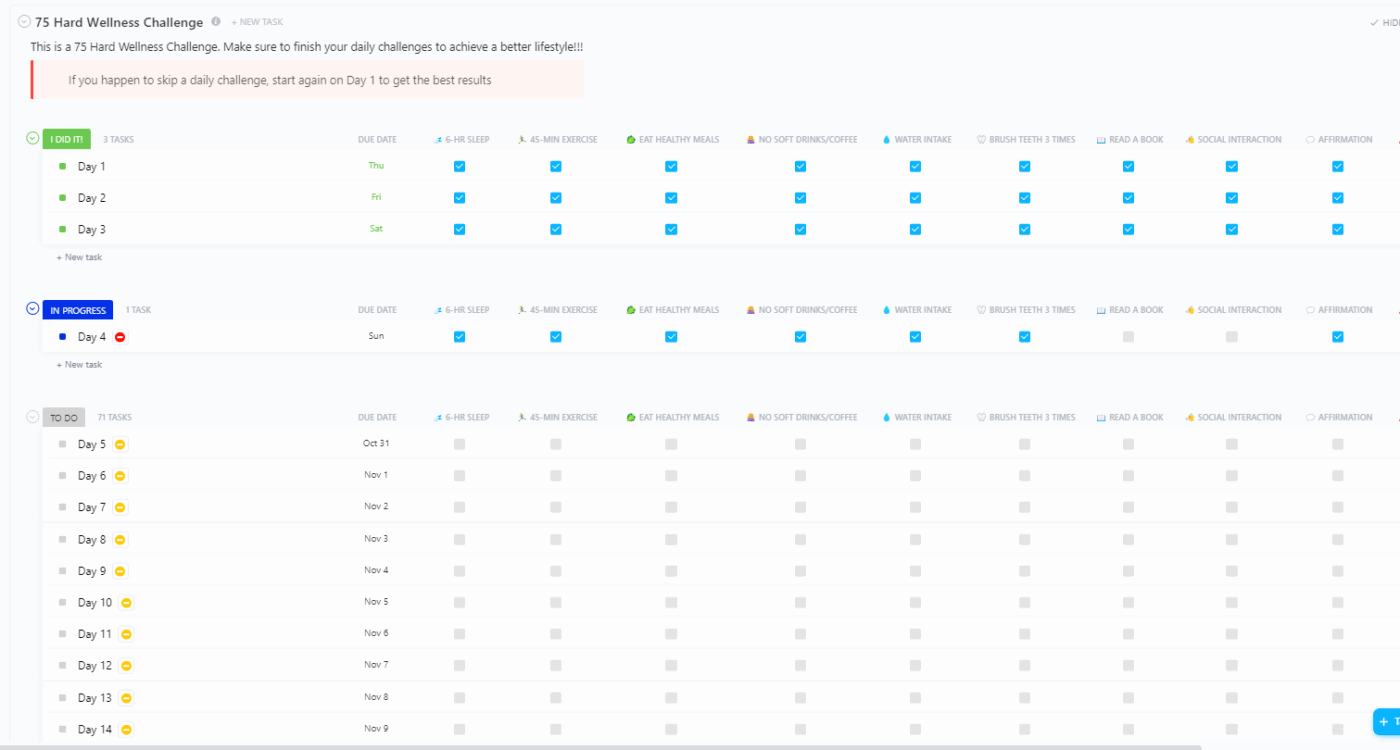The width and height of the screenshot is (1400, 750).
Task: Collapse the I DID IT! group
Action: point(32,139)
